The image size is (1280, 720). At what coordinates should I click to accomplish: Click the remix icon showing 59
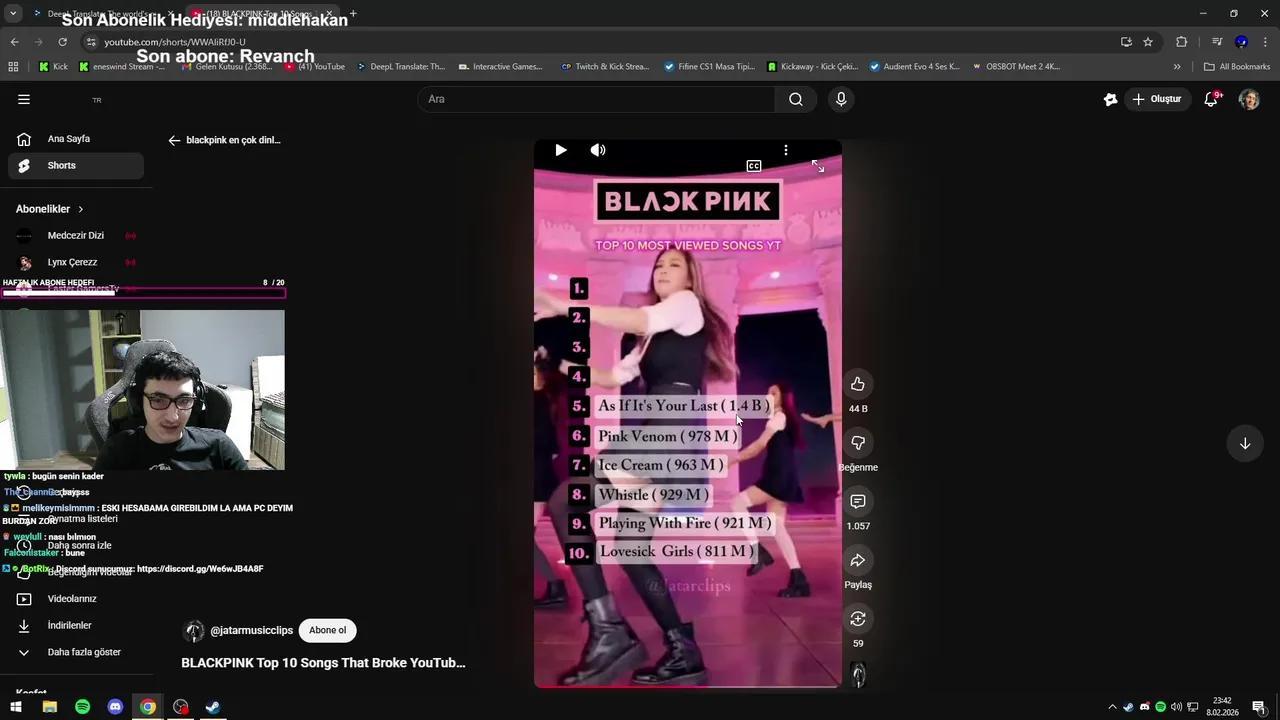[x=858, y=619]
